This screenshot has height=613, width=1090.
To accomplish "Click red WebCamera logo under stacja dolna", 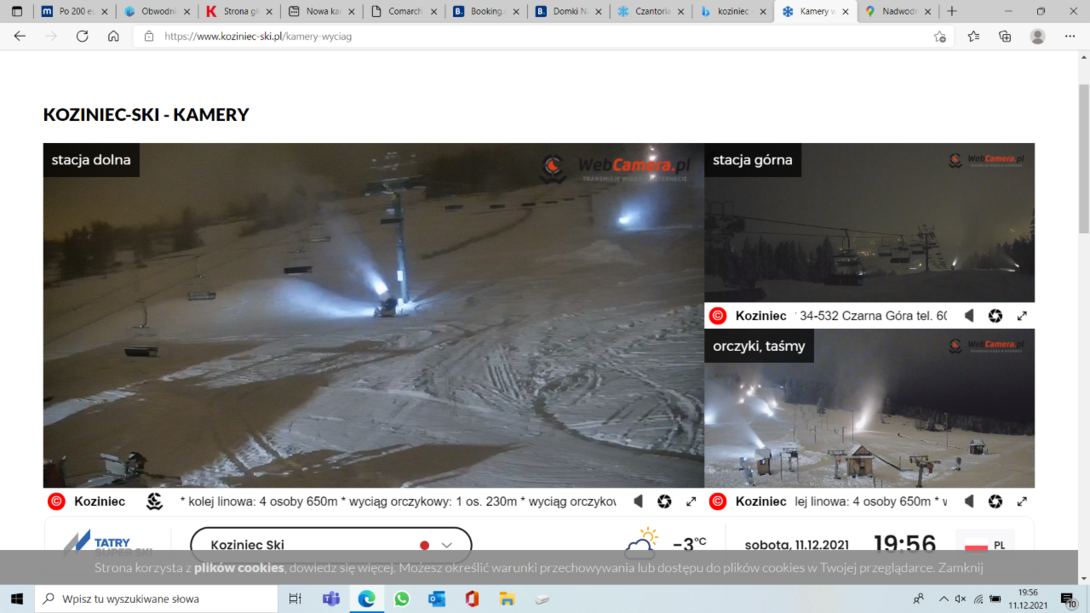I will tap(56, 501).
